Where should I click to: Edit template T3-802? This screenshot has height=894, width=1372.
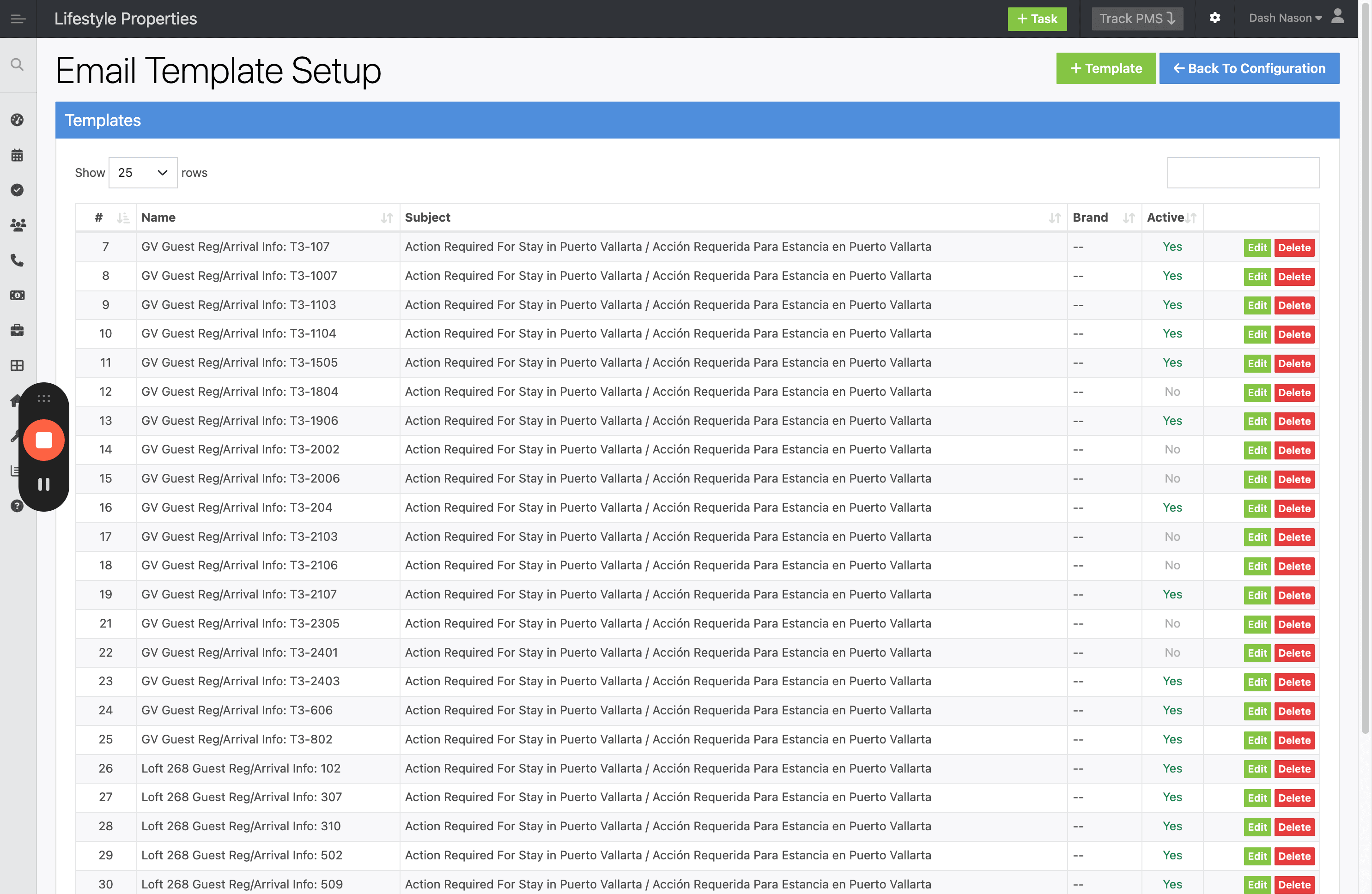(1257, 740)
